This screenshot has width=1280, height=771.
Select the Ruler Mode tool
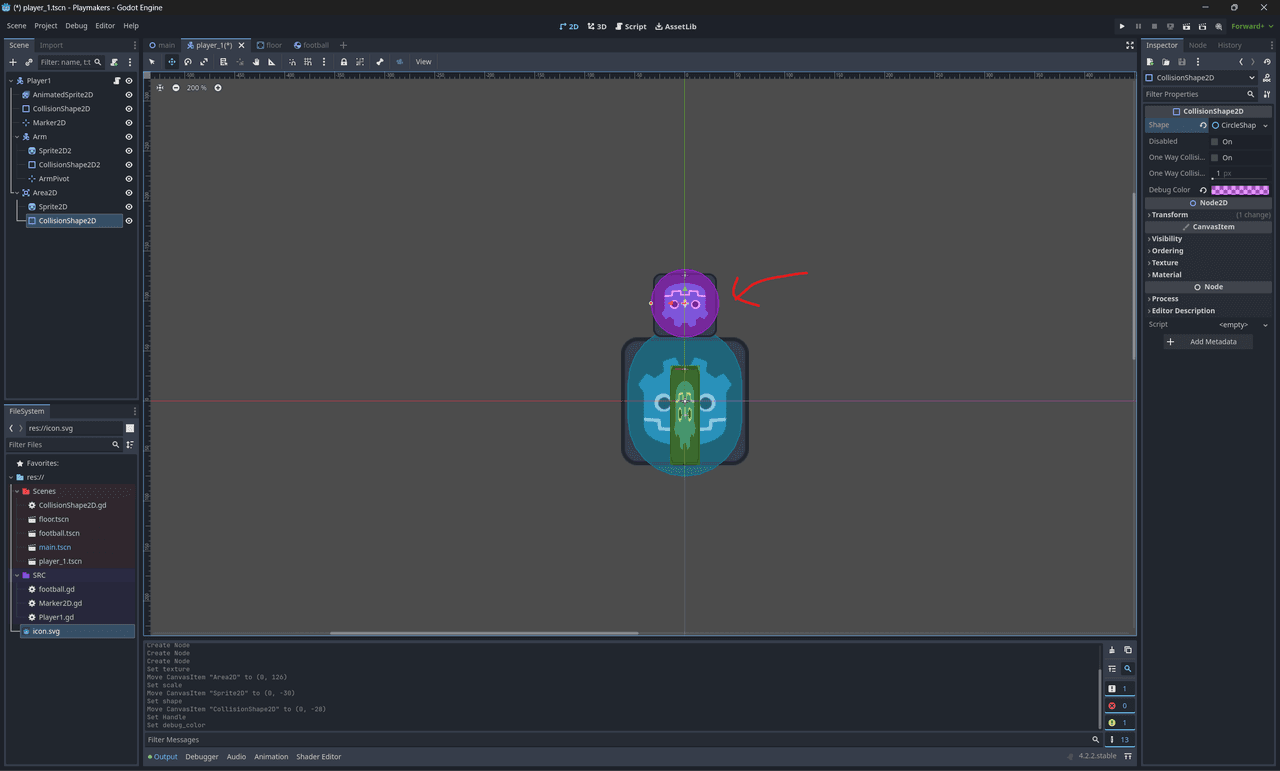(272, 62)
